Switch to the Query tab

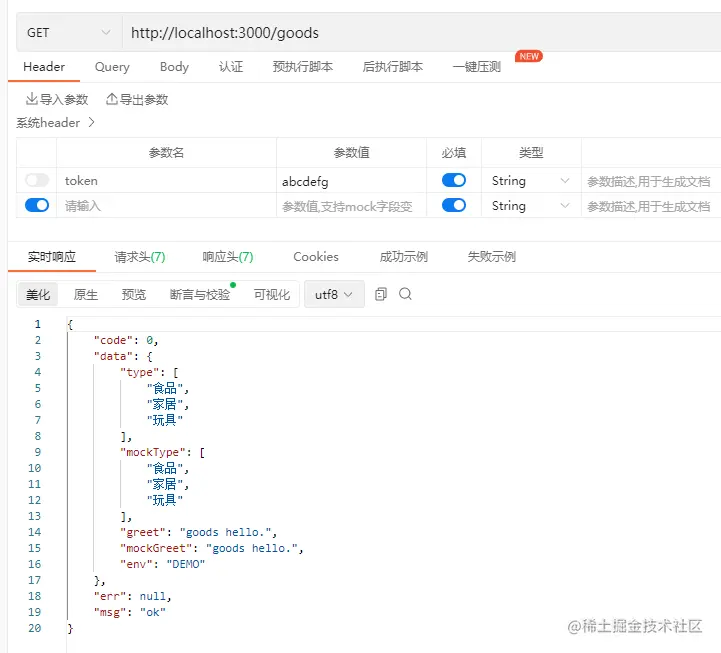tap(112, 67)
